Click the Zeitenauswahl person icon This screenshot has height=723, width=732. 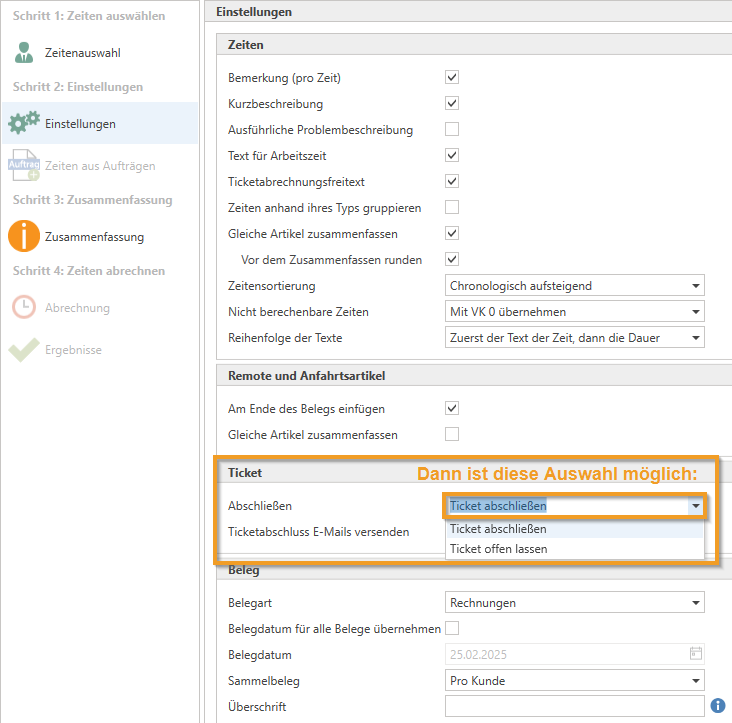24,53
